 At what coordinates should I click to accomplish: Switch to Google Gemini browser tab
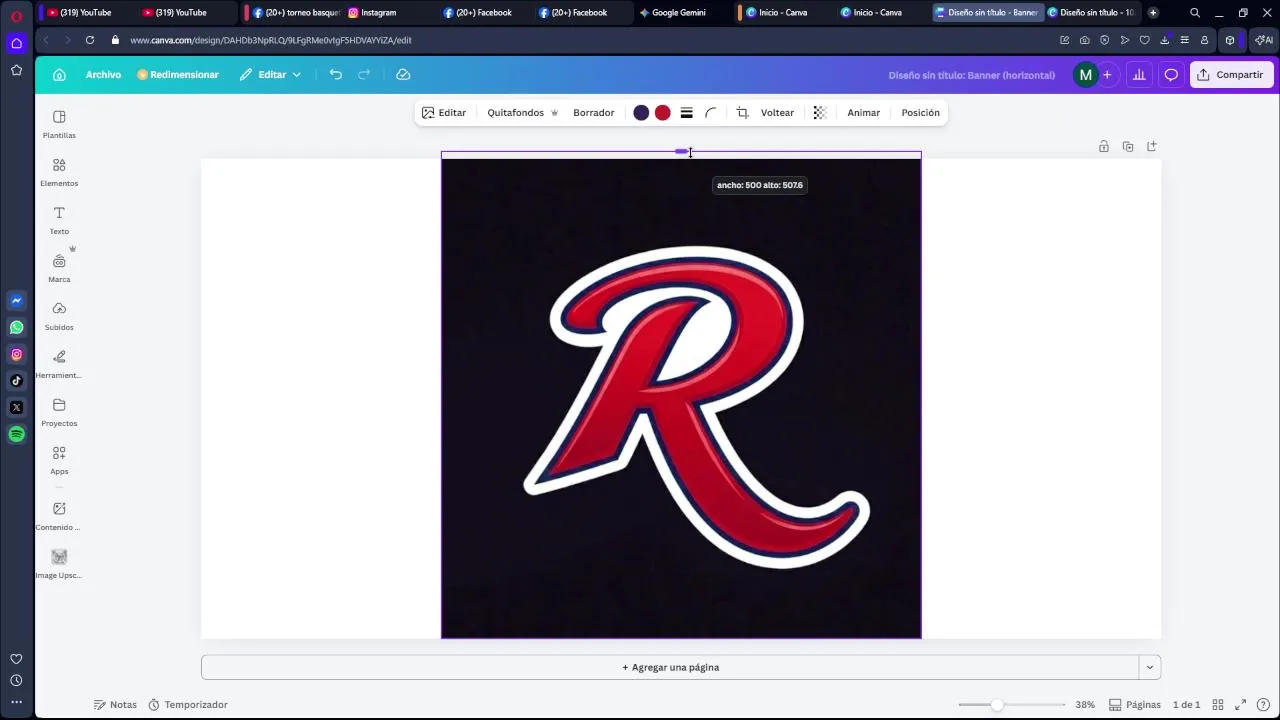click(x=680, y=13)
